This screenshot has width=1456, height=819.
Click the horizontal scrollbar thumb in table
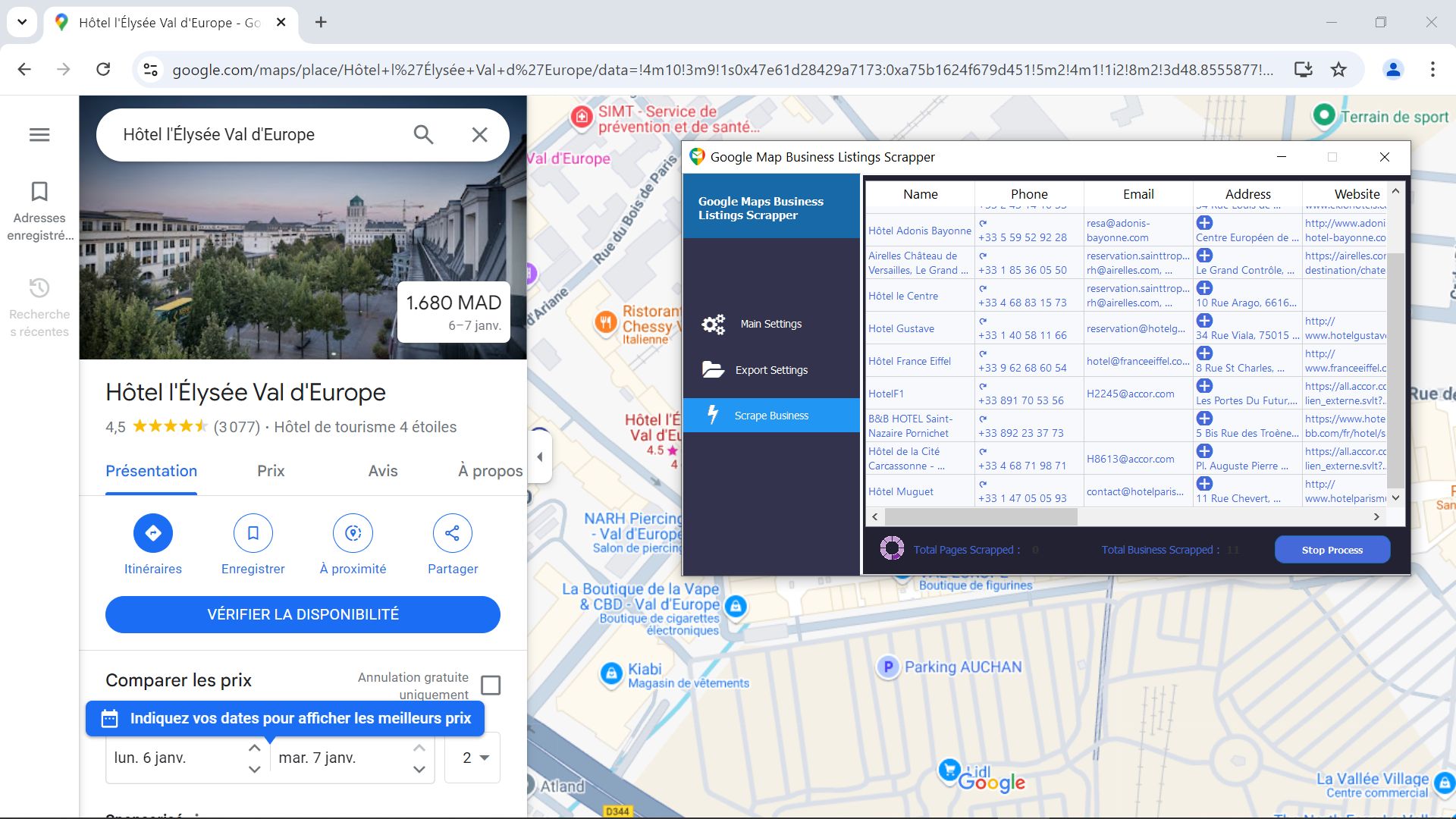pos(981,517)
